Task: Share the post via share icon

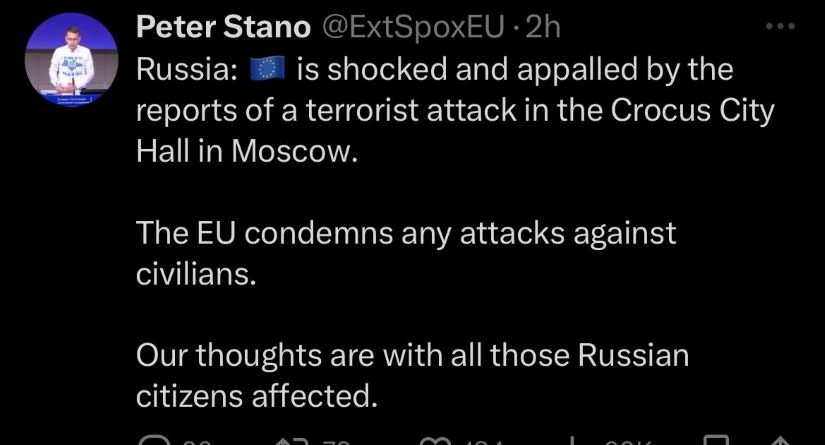Action: pos(779,440)
